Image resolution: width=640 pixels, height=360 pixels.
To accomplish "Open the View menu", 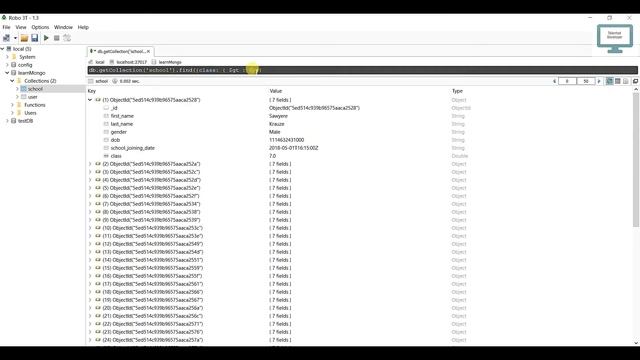I will coord(21,27).
